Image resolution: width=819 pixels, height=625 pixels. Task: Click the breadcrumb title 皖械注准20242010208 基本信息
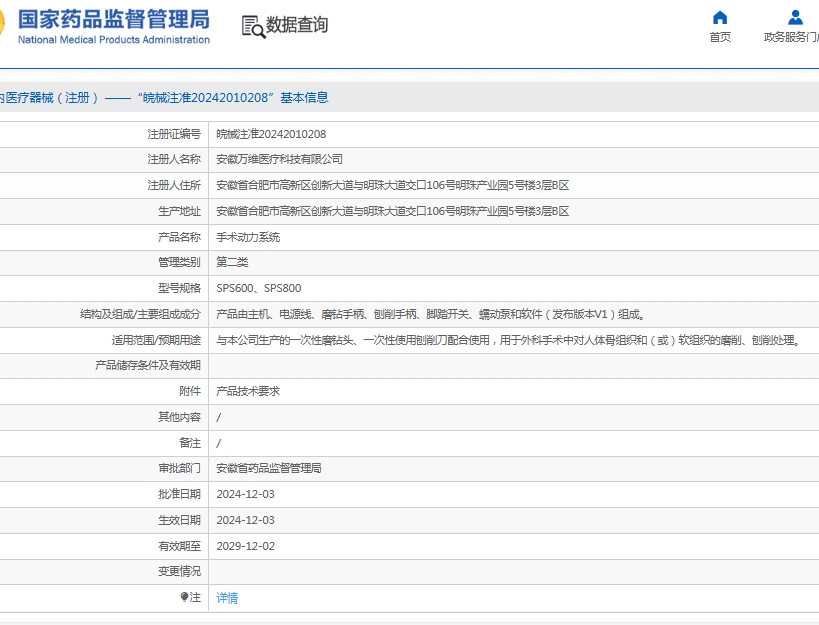click(233, 98)
